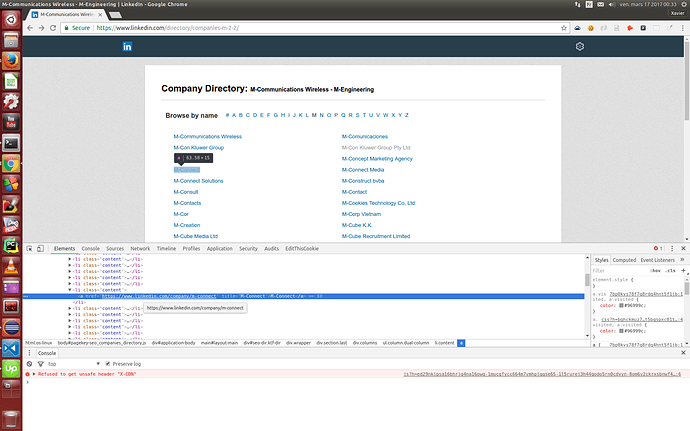Open Upwork app from the dock
Screen dimensions: 690x431
click(x=11, y=368)
